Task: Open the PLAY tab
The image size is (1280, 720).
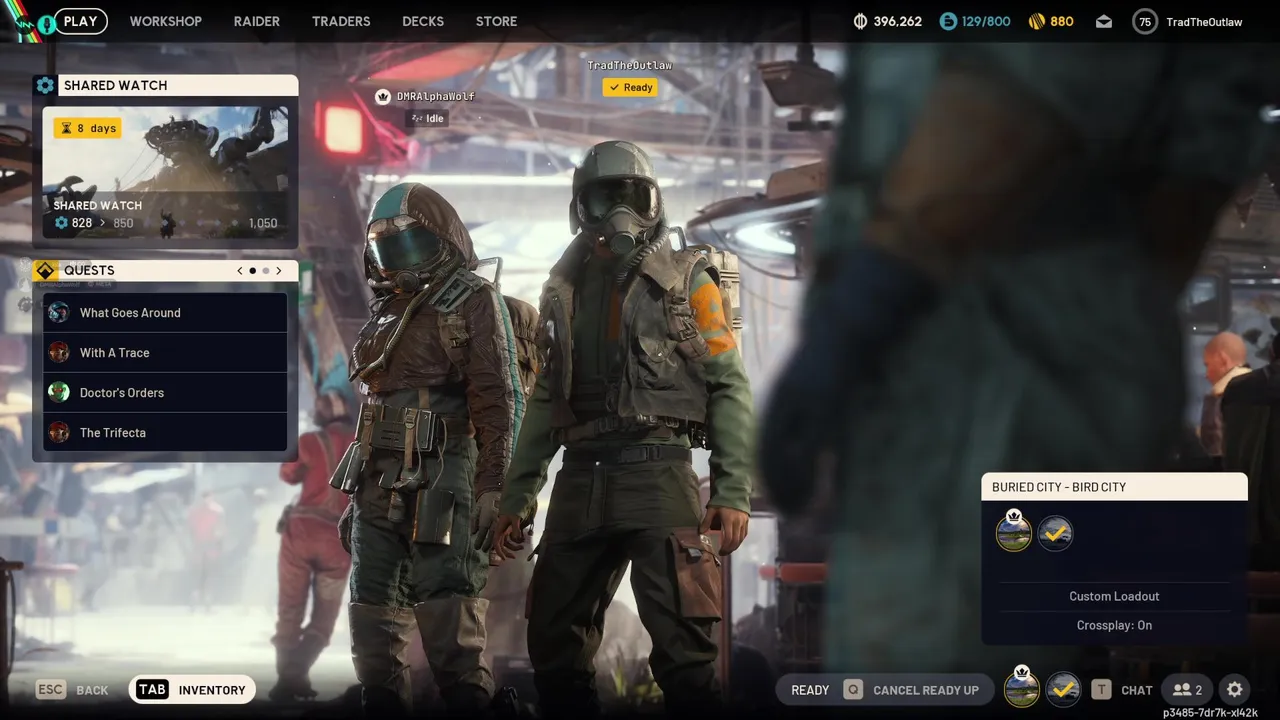Action: click(80, 21)
